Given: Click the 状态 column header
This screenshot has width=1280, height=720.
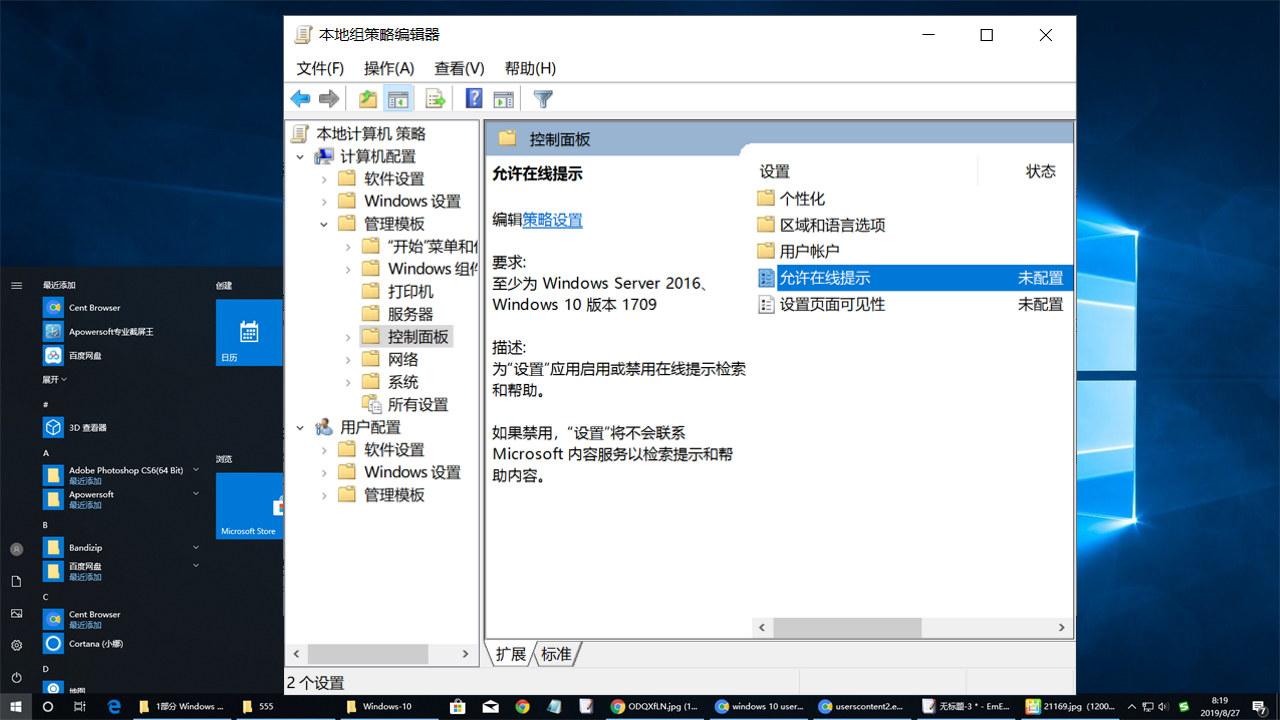Looking at the screenshot, I should pos(1040,171).
